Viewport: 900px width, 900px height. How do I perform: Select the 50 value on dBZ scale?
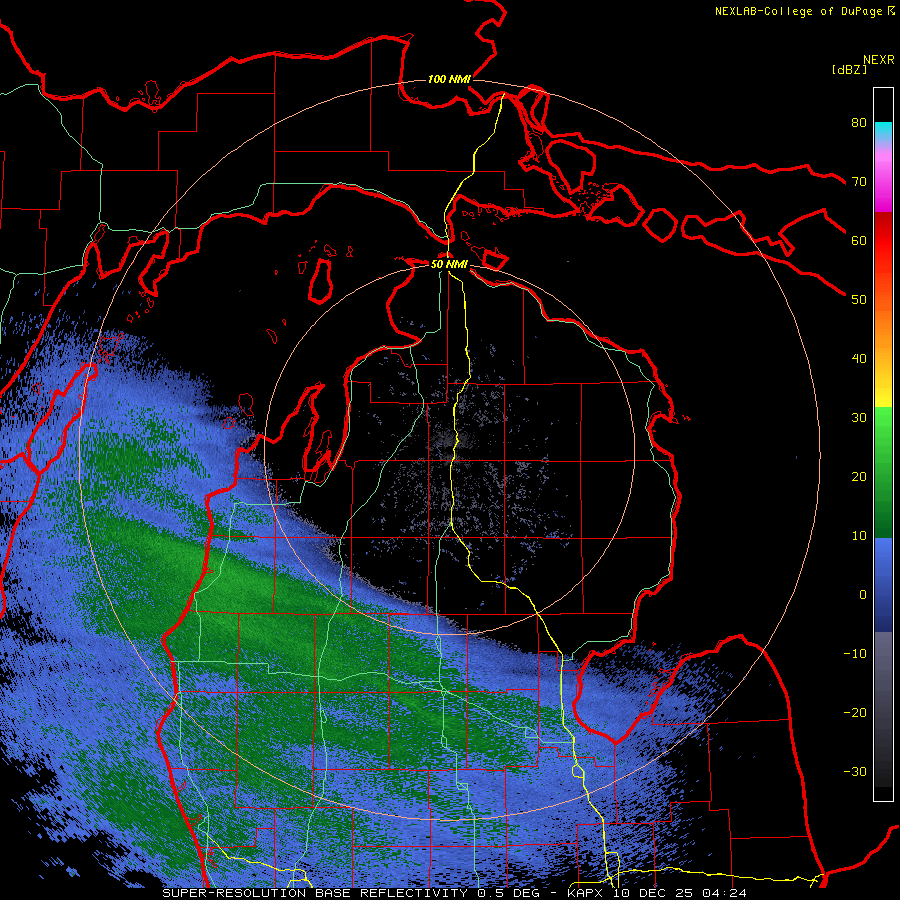[859, 300]
